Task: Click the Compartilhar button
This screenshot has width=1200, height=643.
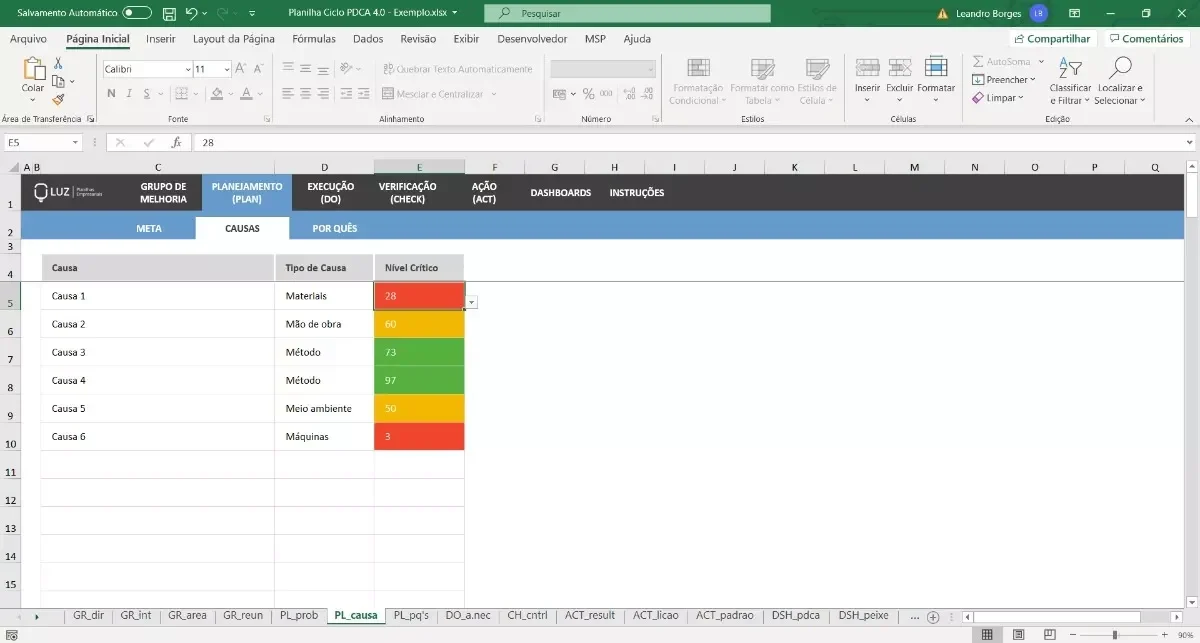Action: (1052, 39)
